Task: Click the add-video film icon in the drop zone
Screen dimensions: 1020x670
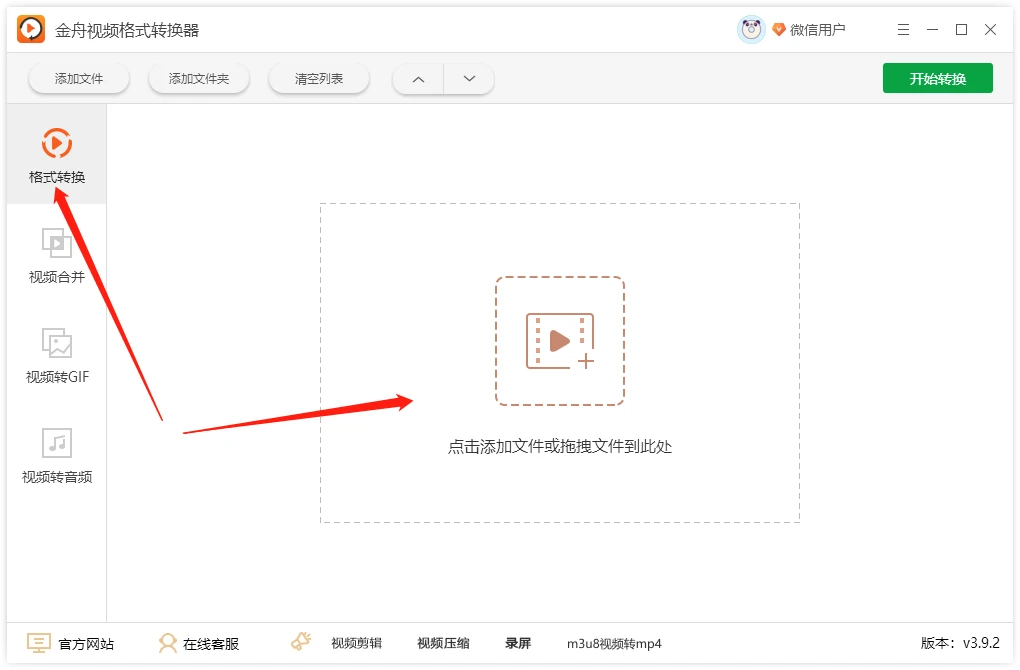Action: click(x=560, y=341)
